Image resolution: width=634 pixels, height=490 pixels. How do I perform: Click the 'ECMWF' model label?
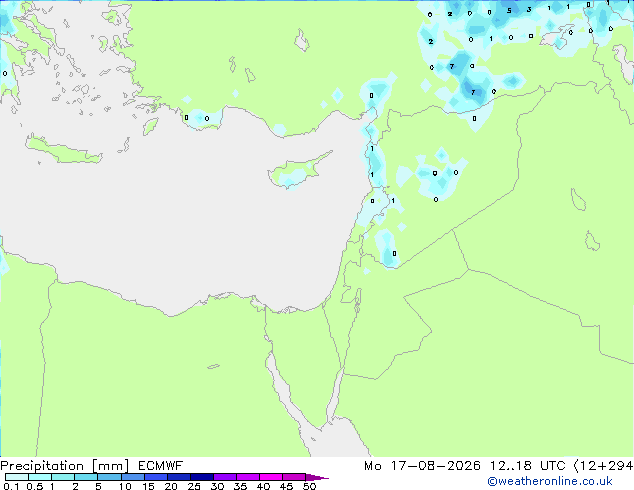coord(161,466)
